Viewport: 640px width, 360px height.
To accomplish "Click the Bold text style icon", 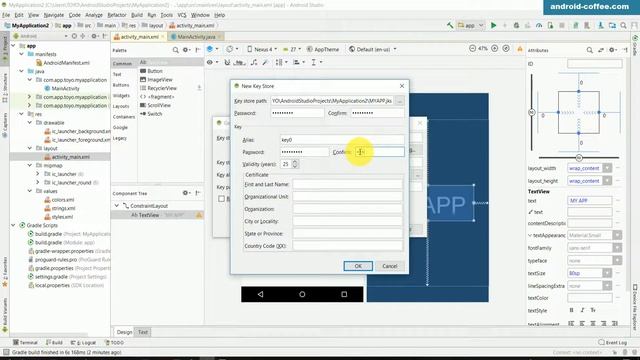I will (571, 311).
